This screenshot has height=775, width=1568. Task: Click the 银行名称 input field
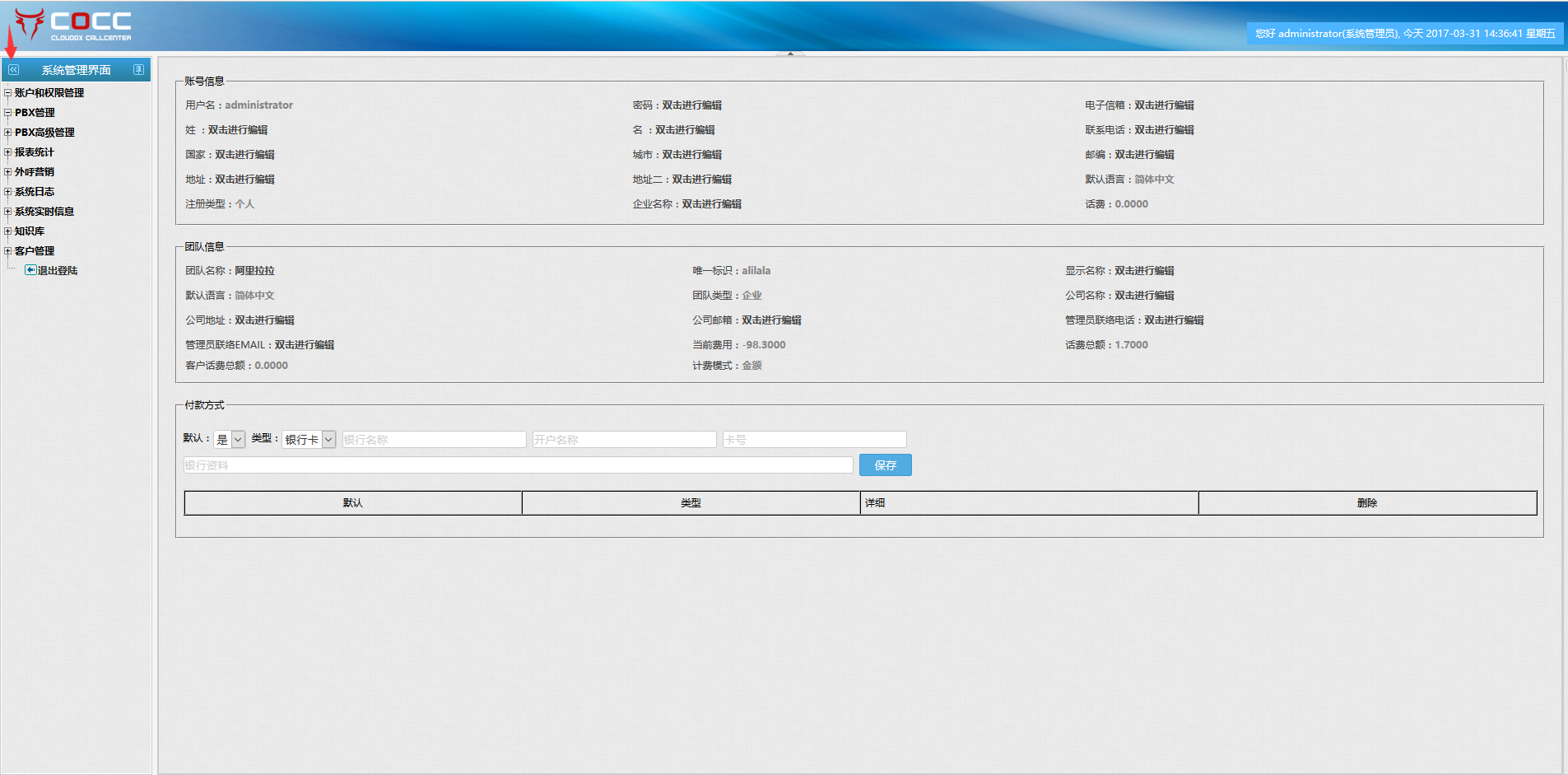coord(434,440)
